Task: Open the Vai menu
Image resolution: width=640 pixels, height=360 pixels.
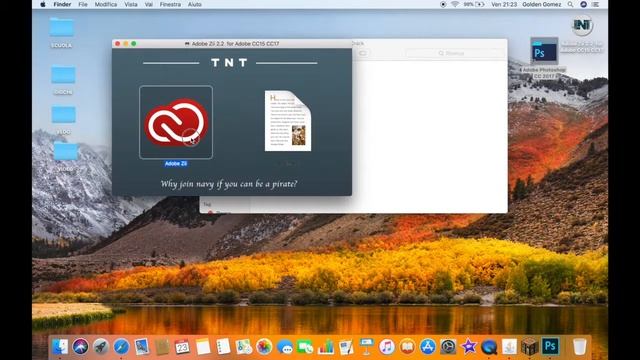Action: [149, 4]
